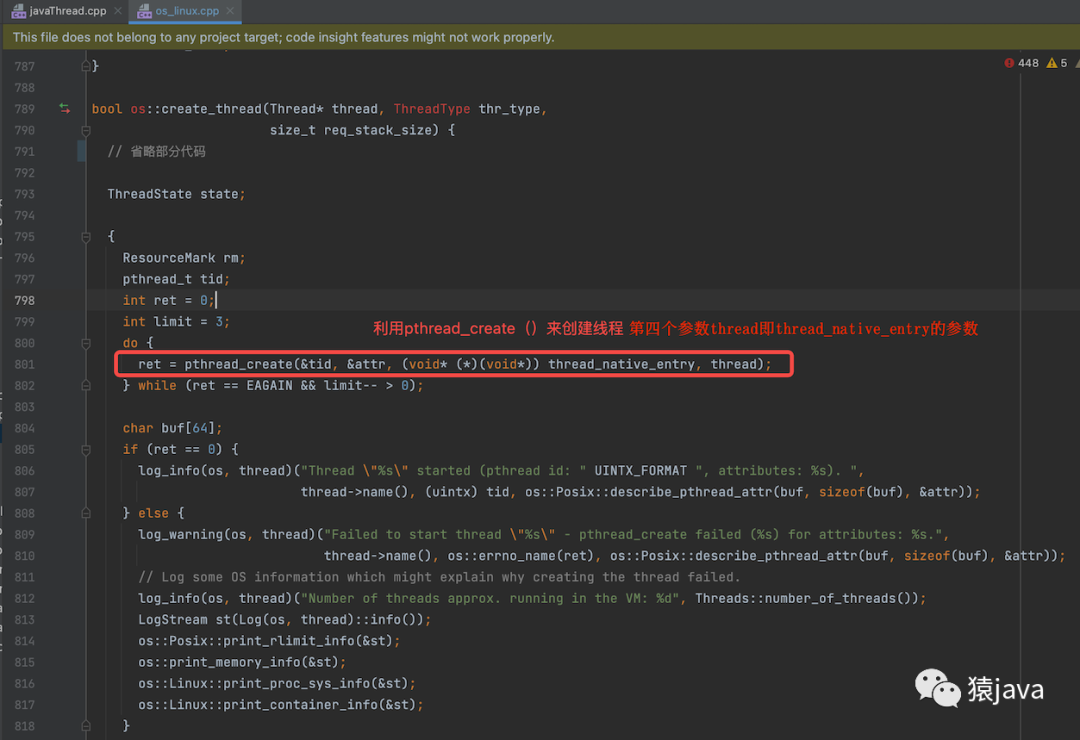Click os::print_memory_info(&st) call
This screenshot has width=1080, height=740.
(242, 662)
